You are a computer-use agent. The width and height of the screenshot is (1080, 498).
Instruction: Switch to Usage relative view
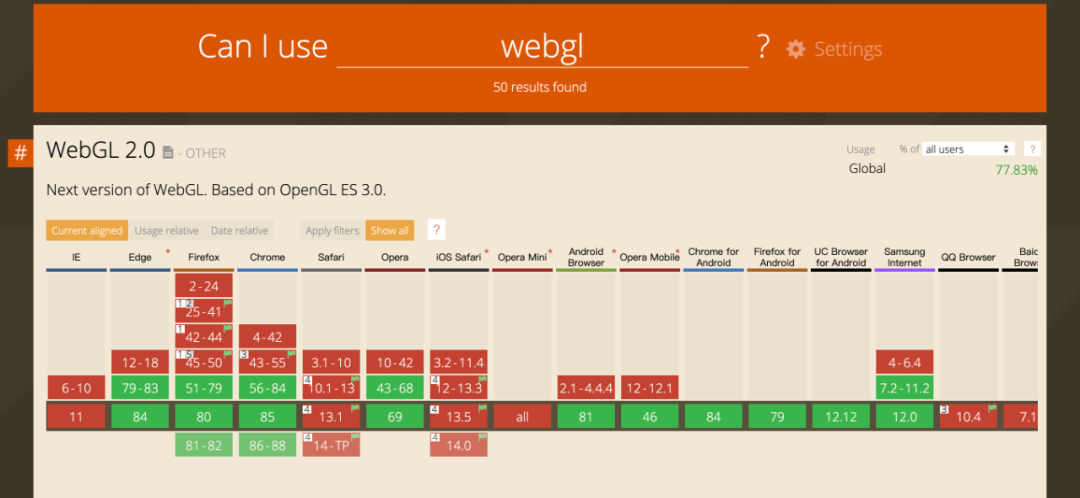point(167,231)
